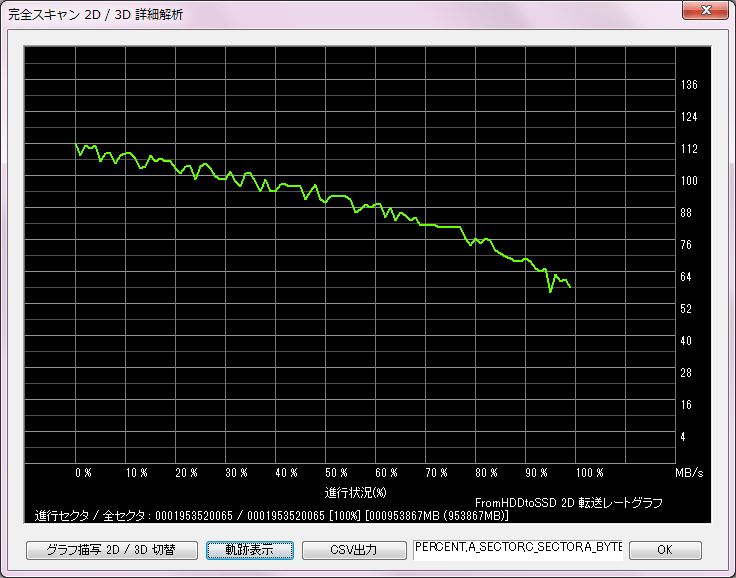Click the 112 transfer rate axis label
This screenshot has height=578, width=736.
point(689,149)
